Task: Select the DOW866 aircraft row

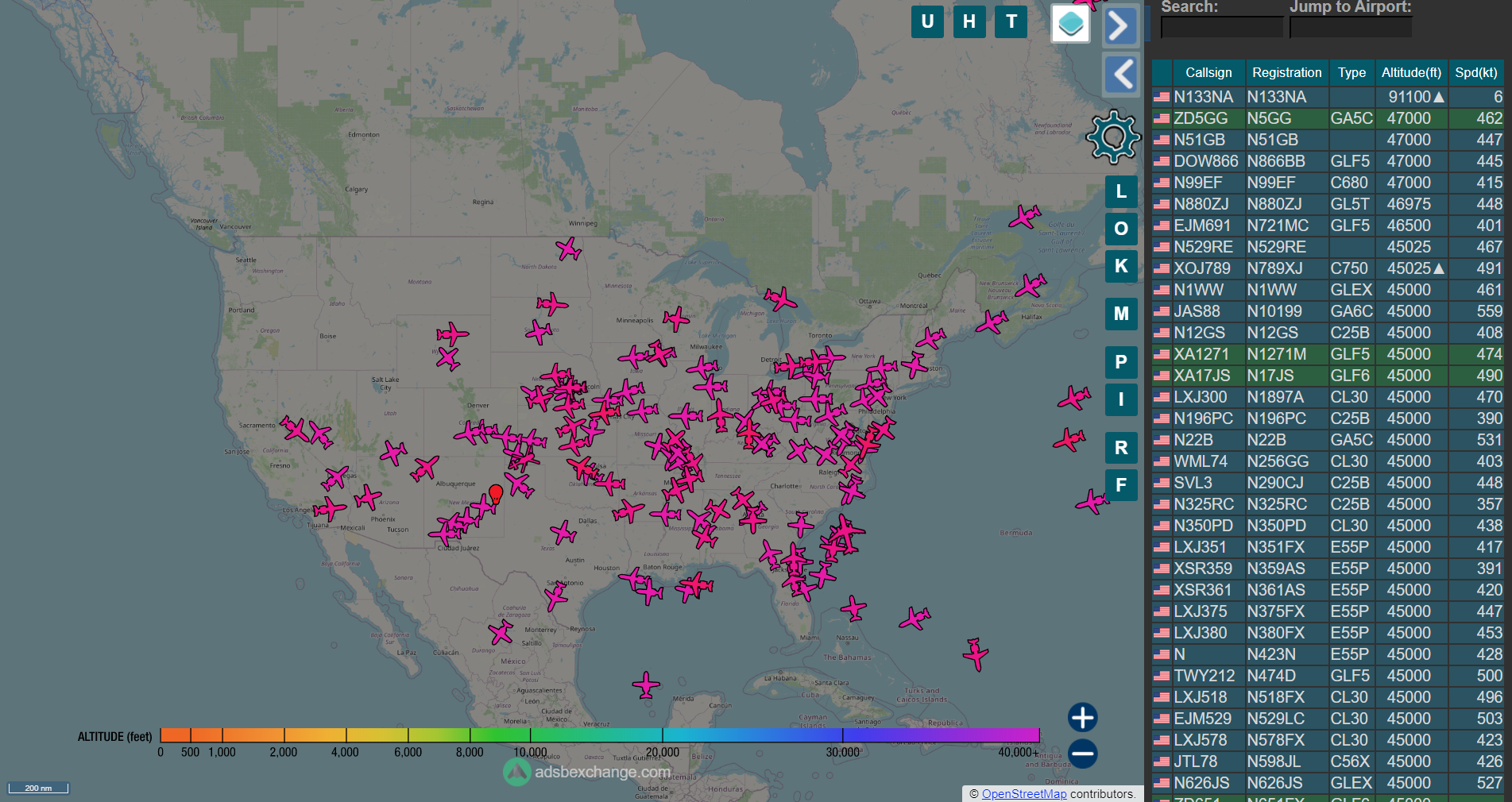Action: [1328, 161]
